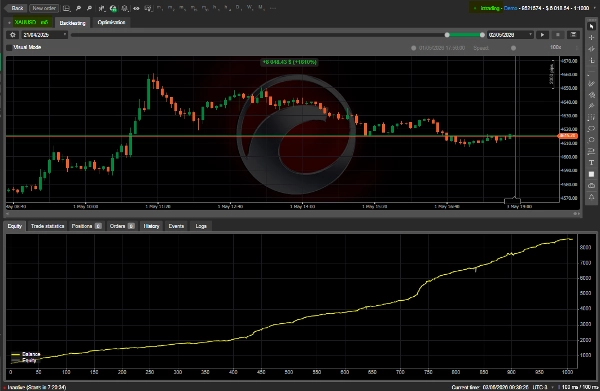Open the indicators icon in toolbar
Image resolution: width=600 pixels, height=391 pixels.
[x=124, y=8]
